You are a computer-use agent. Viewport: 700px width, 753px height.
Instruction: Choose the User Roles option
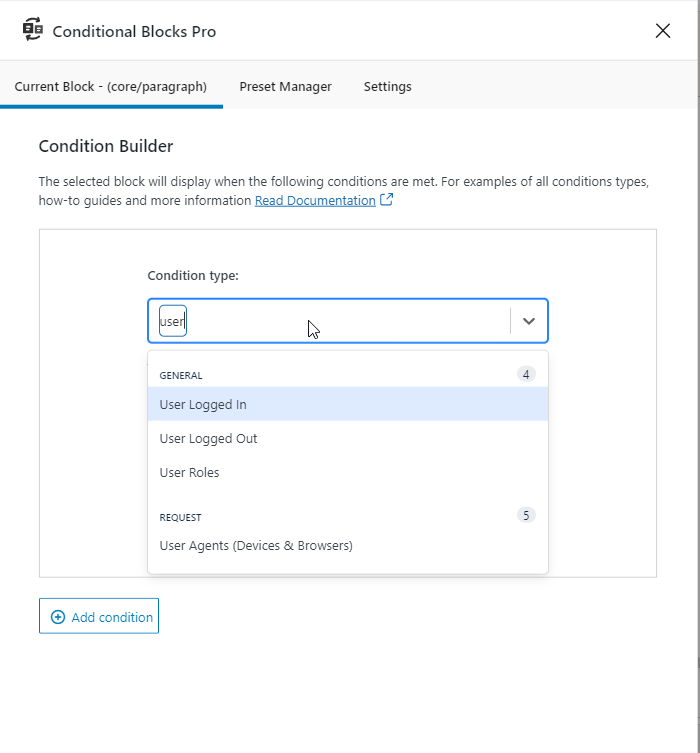pos(348,473)
